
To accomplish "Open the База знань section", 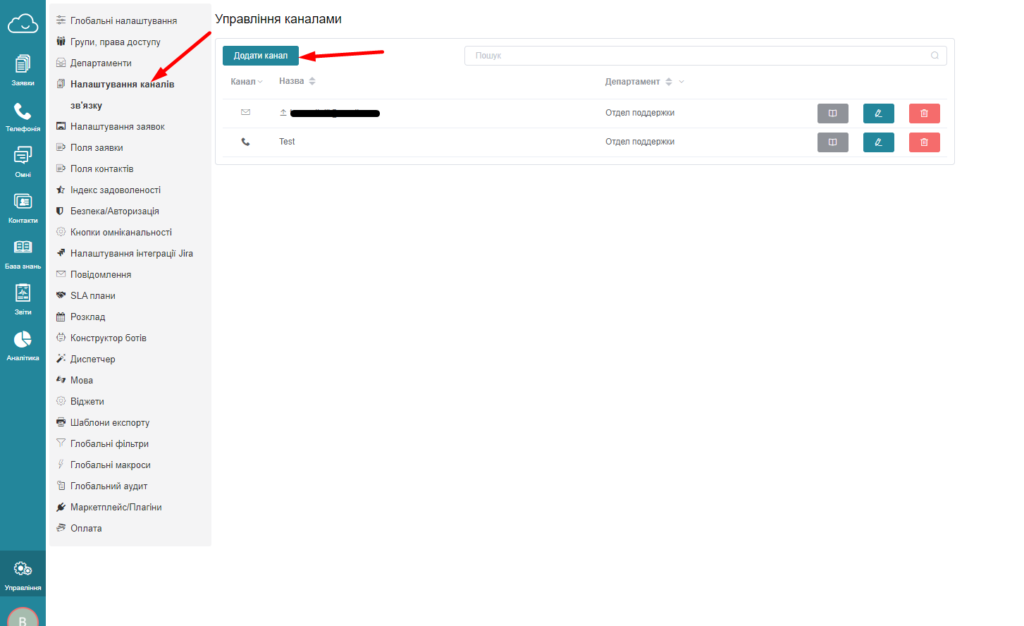I will (22, 252).
